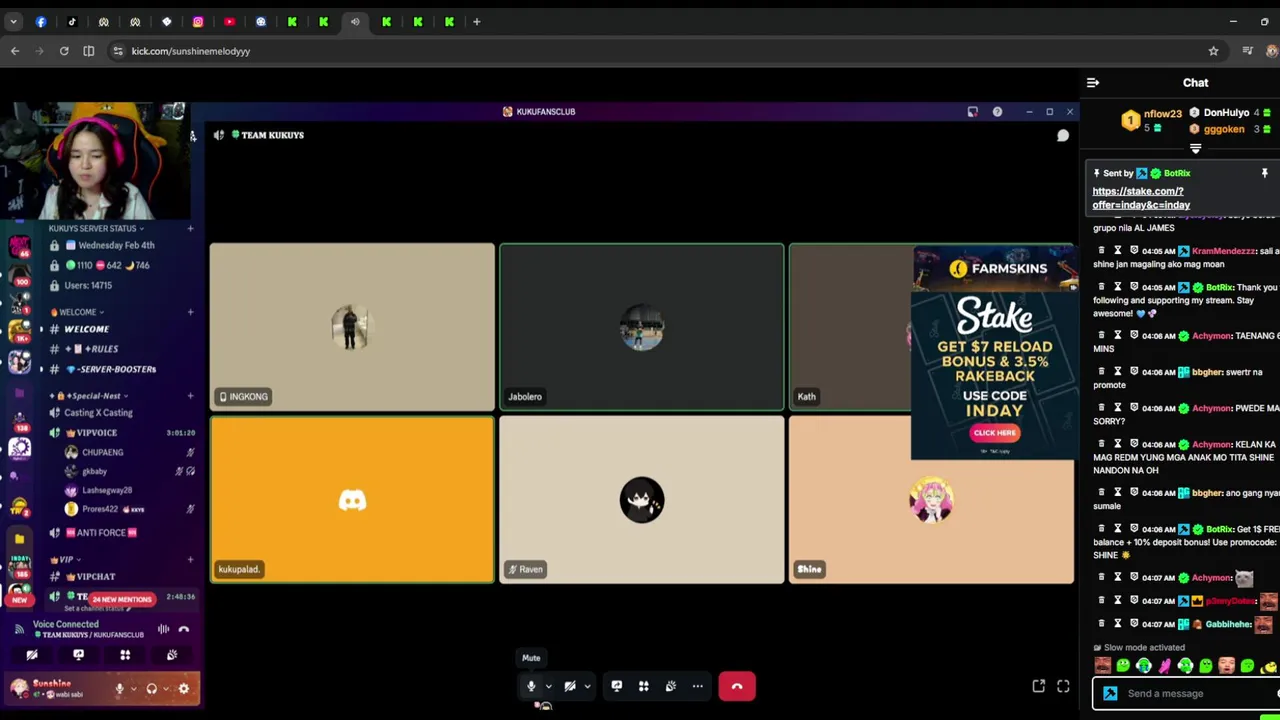
Task: Mute the microphone in the call toolbar
Action: pos(531,686)
